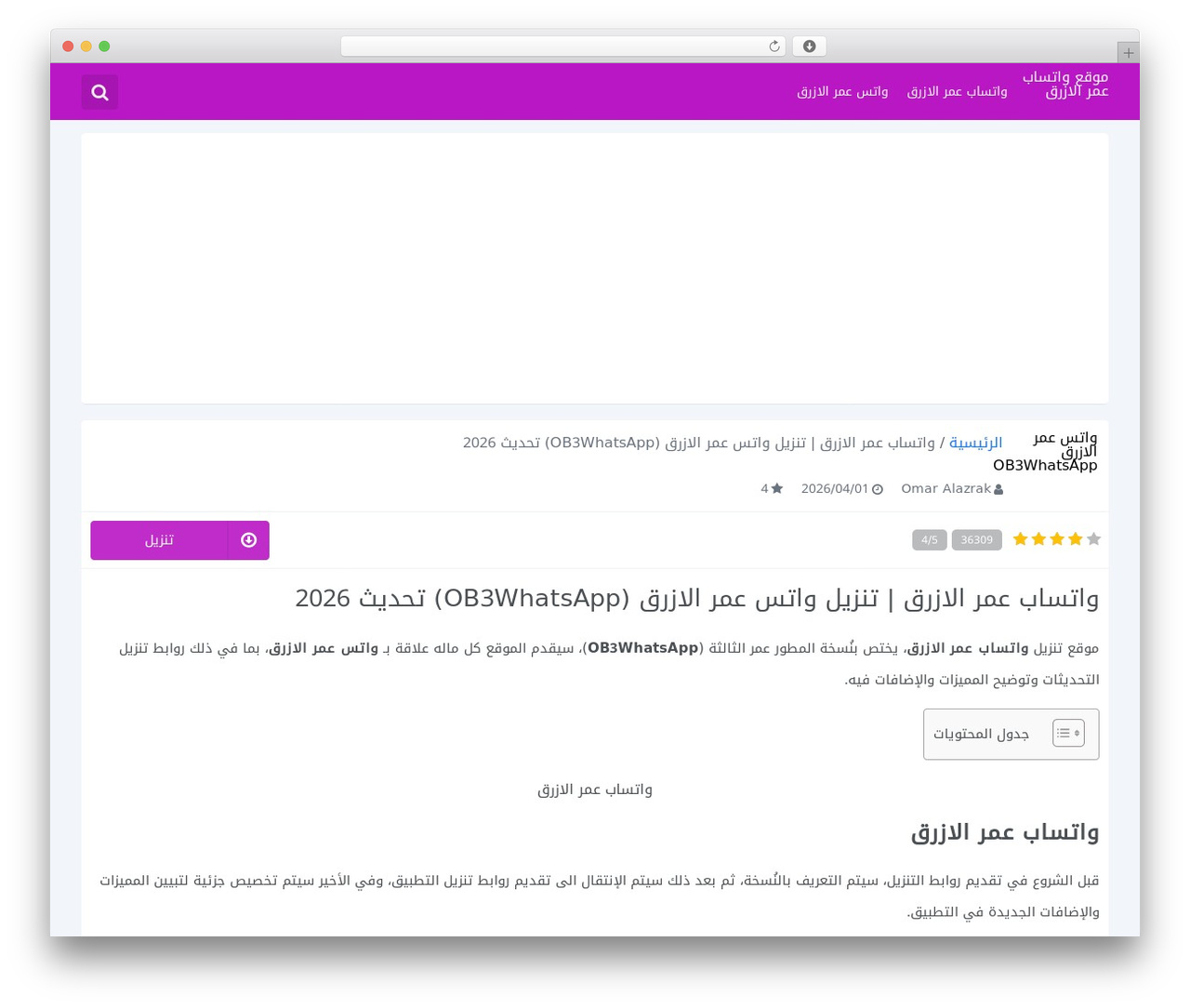The width and height of the screenshot is (1190, 1008).
Task: Click the الرئيسية breadcrumb link
Action: tap(975, 443)
